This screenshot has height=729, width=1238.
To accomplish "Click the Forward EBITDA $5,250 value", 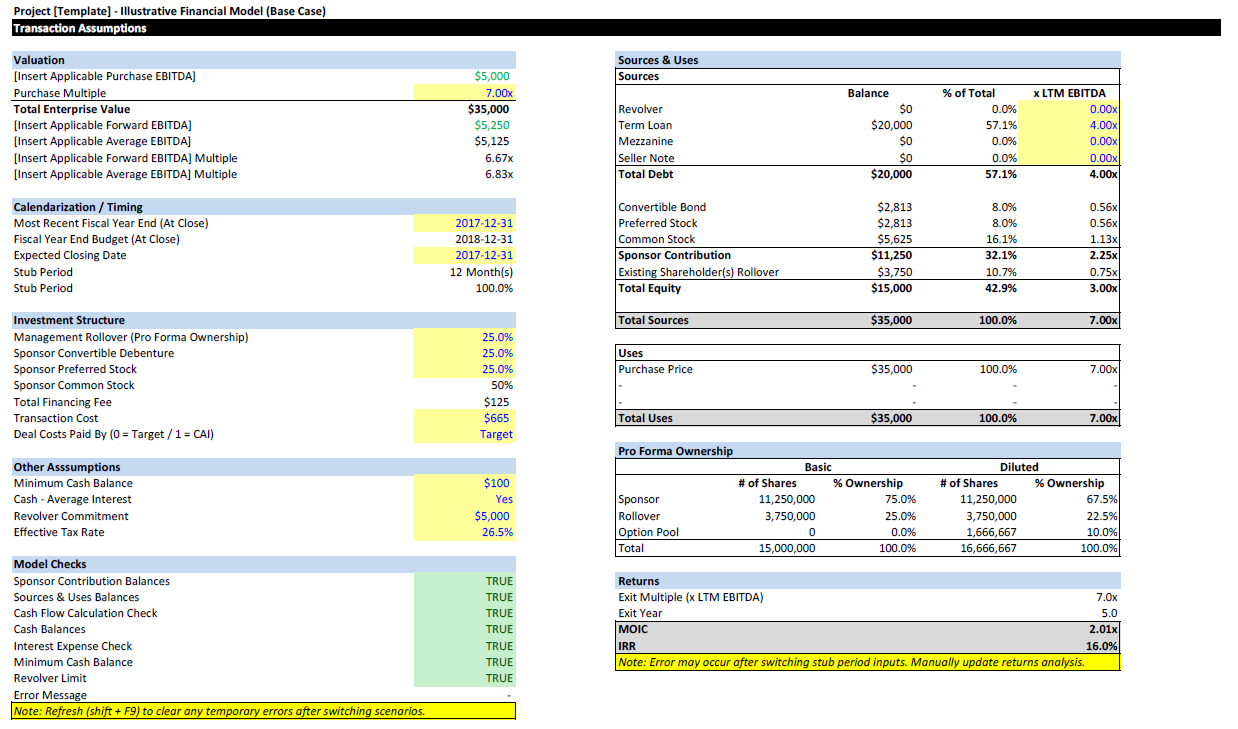I will pyautogui.click(x=492, y=125).
